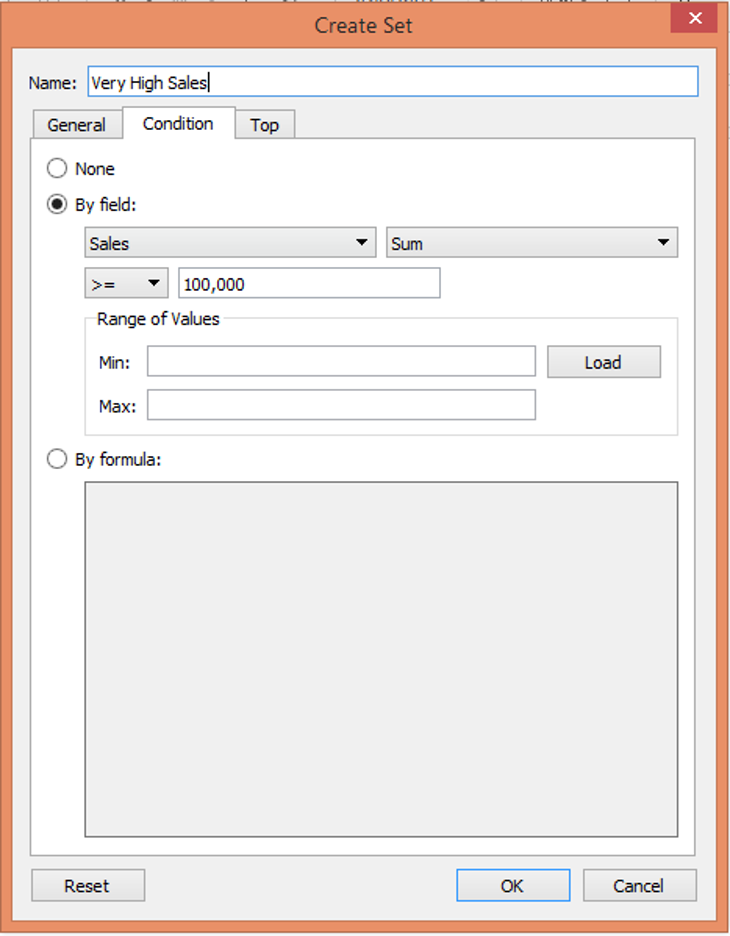Expand the Sum aggregation dropdown

point(532,242)
